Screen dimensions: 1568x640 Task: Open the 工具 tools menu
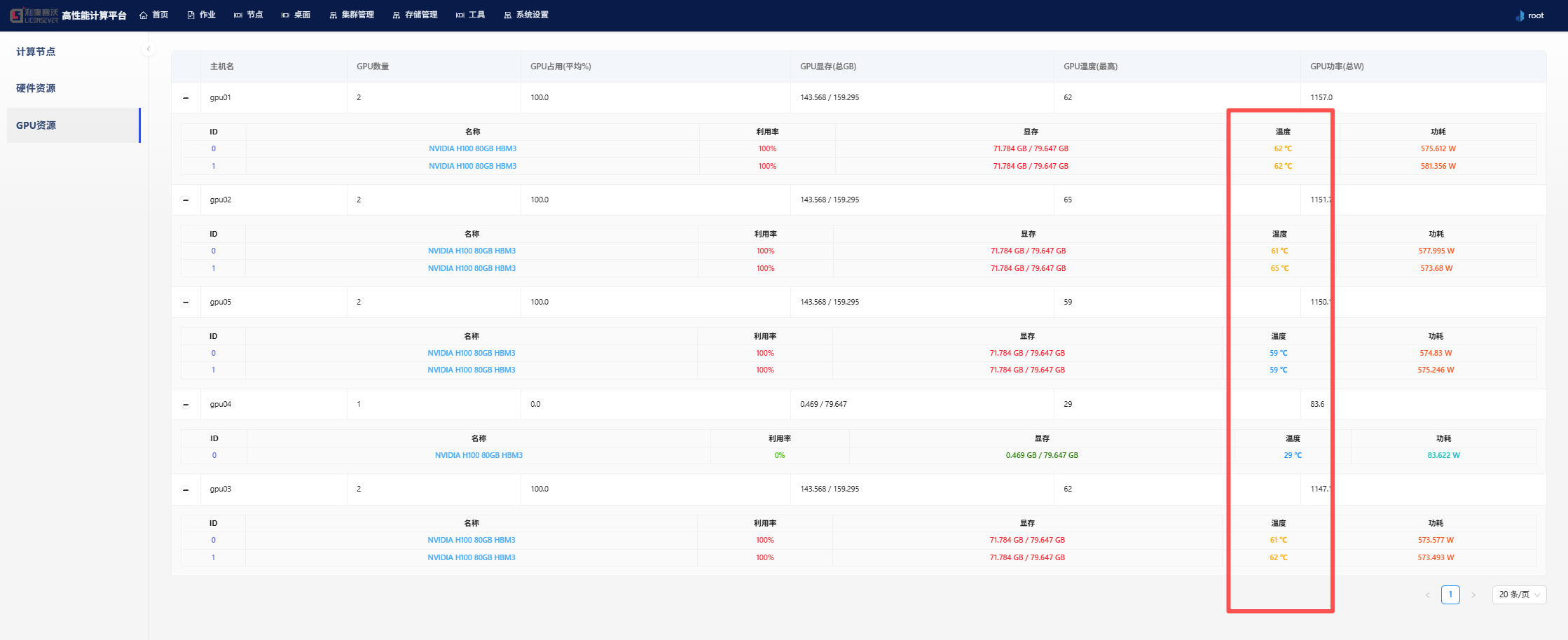(x=470, y=15)
